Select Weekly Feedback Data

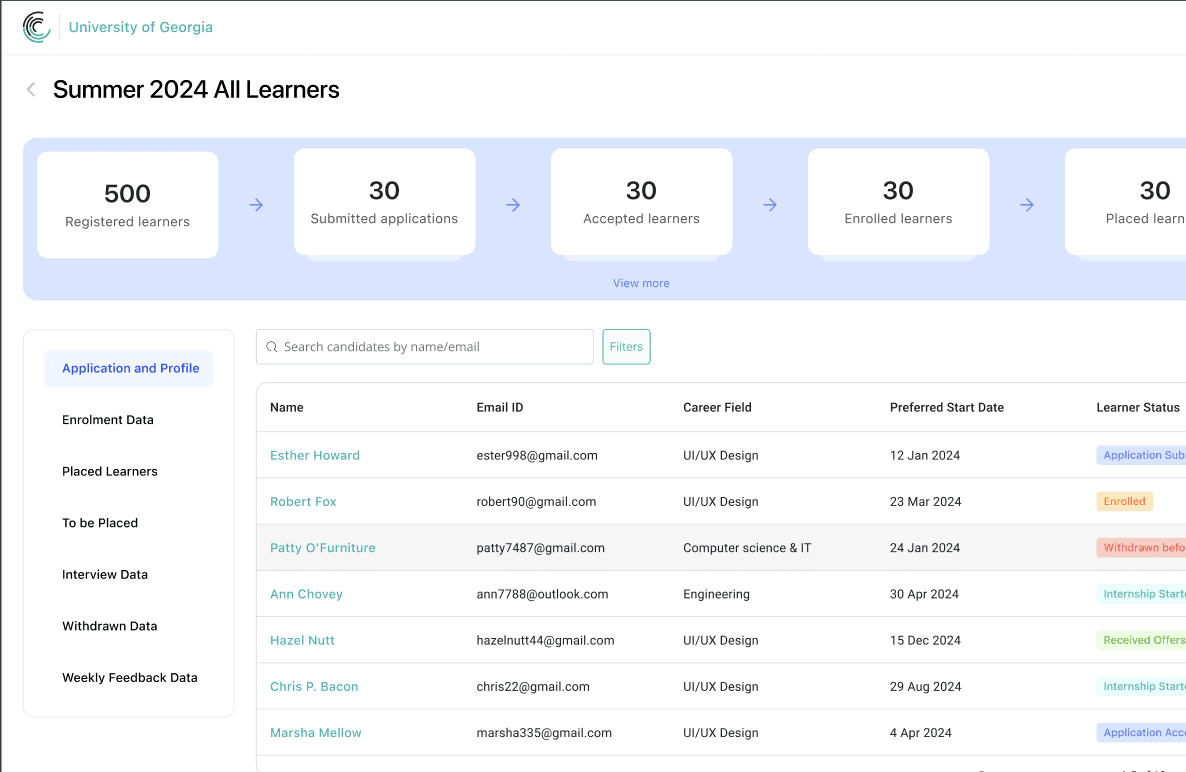click(129, 677)
